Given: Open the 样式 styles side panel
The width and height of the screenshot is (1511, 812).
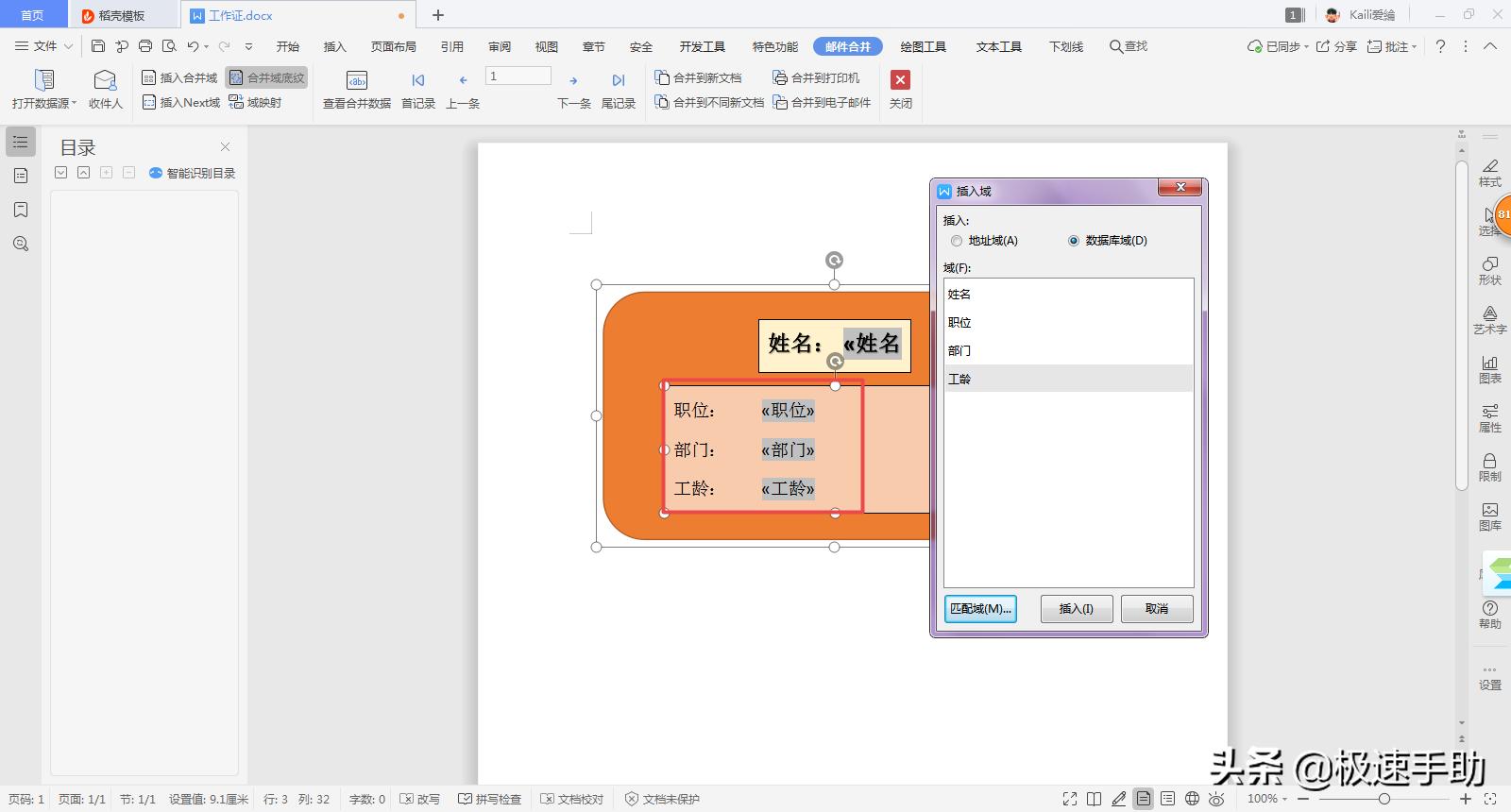Looking at the screenshot, I should pyautogui.click(x=1489, y=173).
